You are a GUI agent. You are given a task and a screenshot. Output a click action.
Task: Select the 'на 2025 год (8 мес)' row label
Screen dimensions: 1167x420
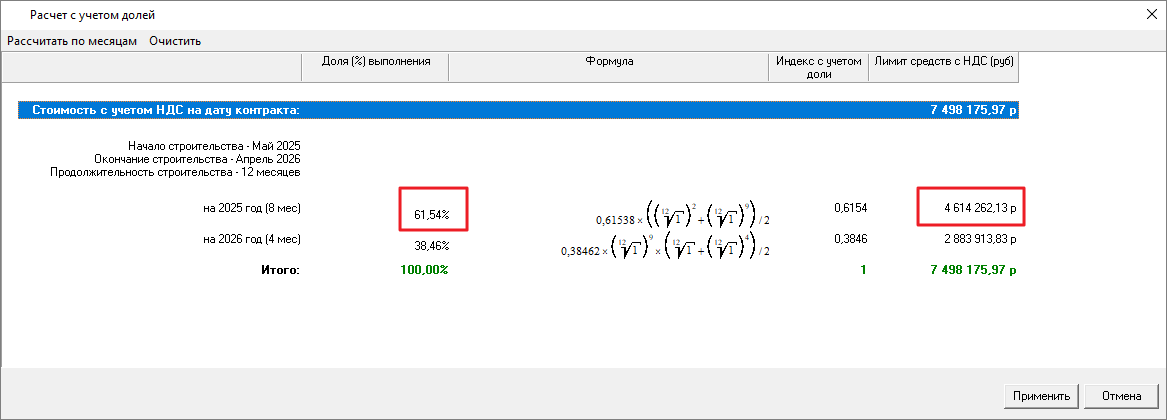coord(251,208)
